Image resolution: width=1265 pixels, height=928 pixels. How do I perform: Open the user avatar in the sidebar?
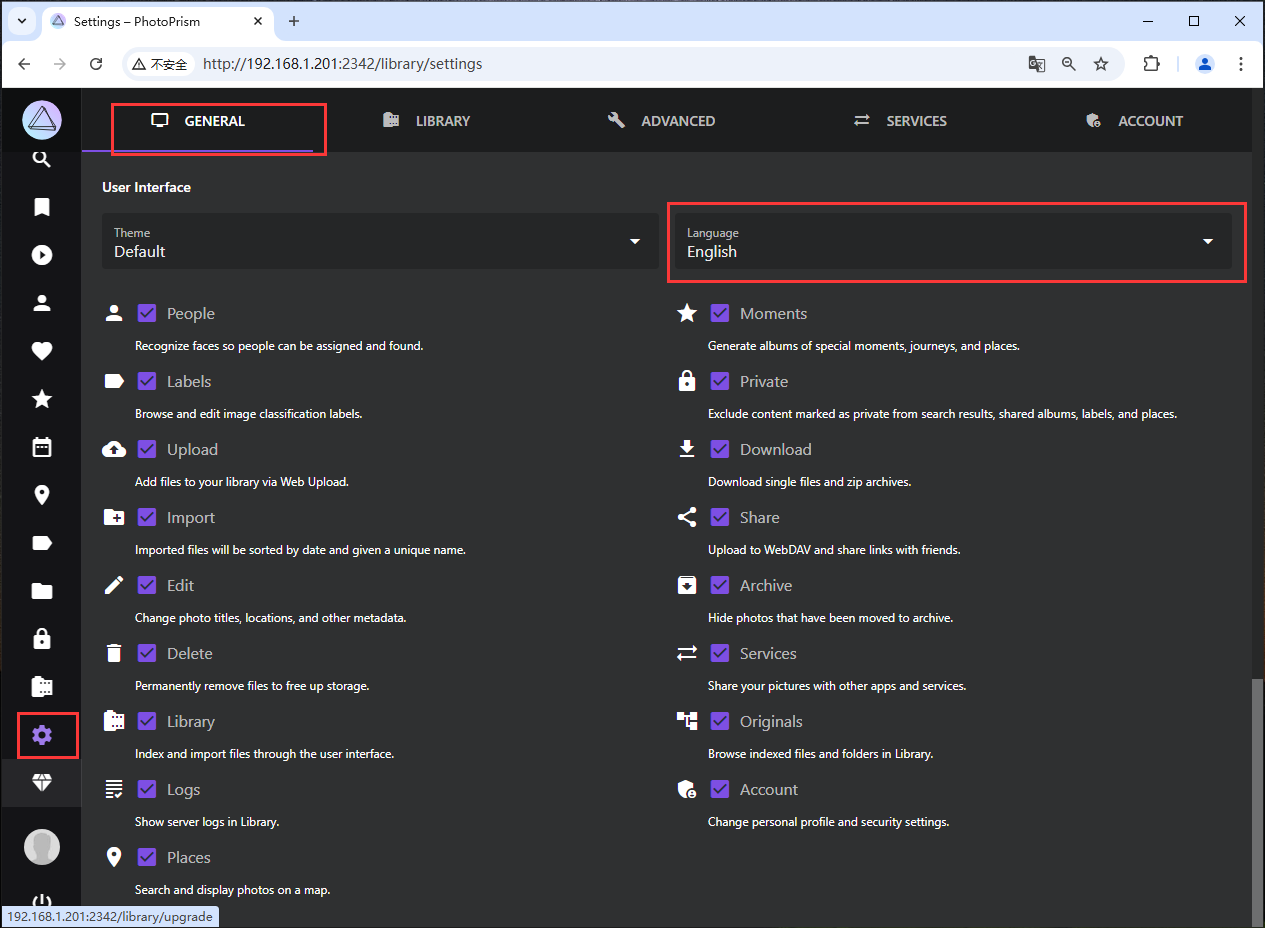click(41, 847)
